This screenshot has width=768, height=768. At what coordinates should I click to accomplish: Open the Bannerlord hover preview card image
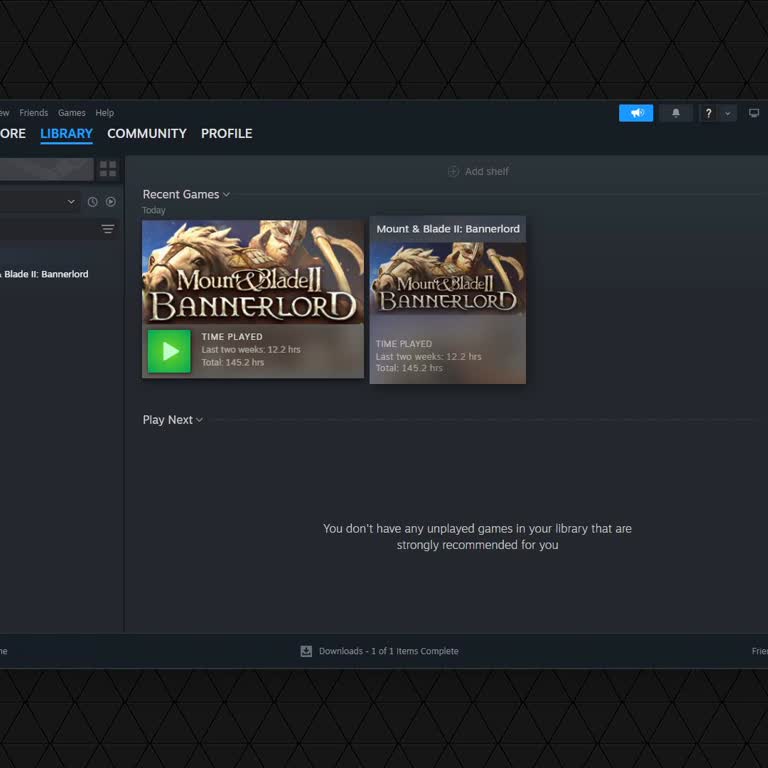448,278
